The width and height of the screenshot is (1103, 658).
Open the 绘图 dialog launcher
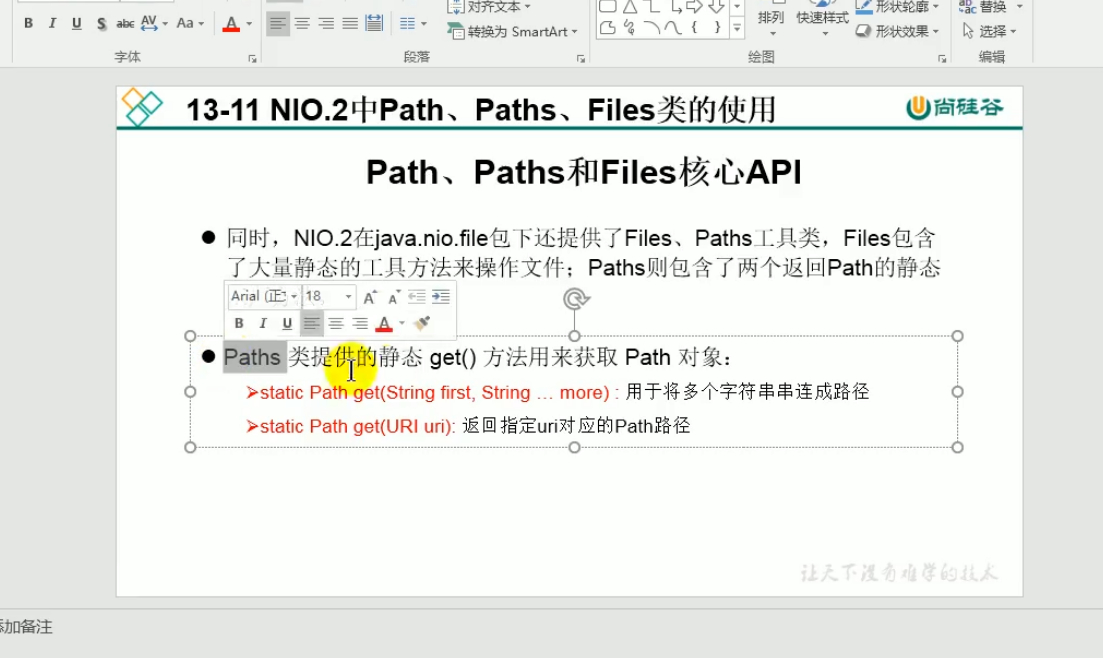click(x=942, y=59)
